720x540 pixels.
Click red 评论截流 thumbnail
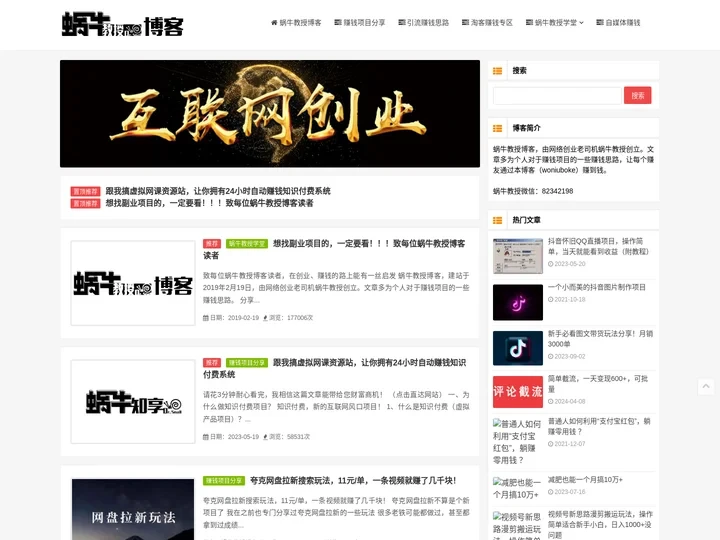point(518,392)
